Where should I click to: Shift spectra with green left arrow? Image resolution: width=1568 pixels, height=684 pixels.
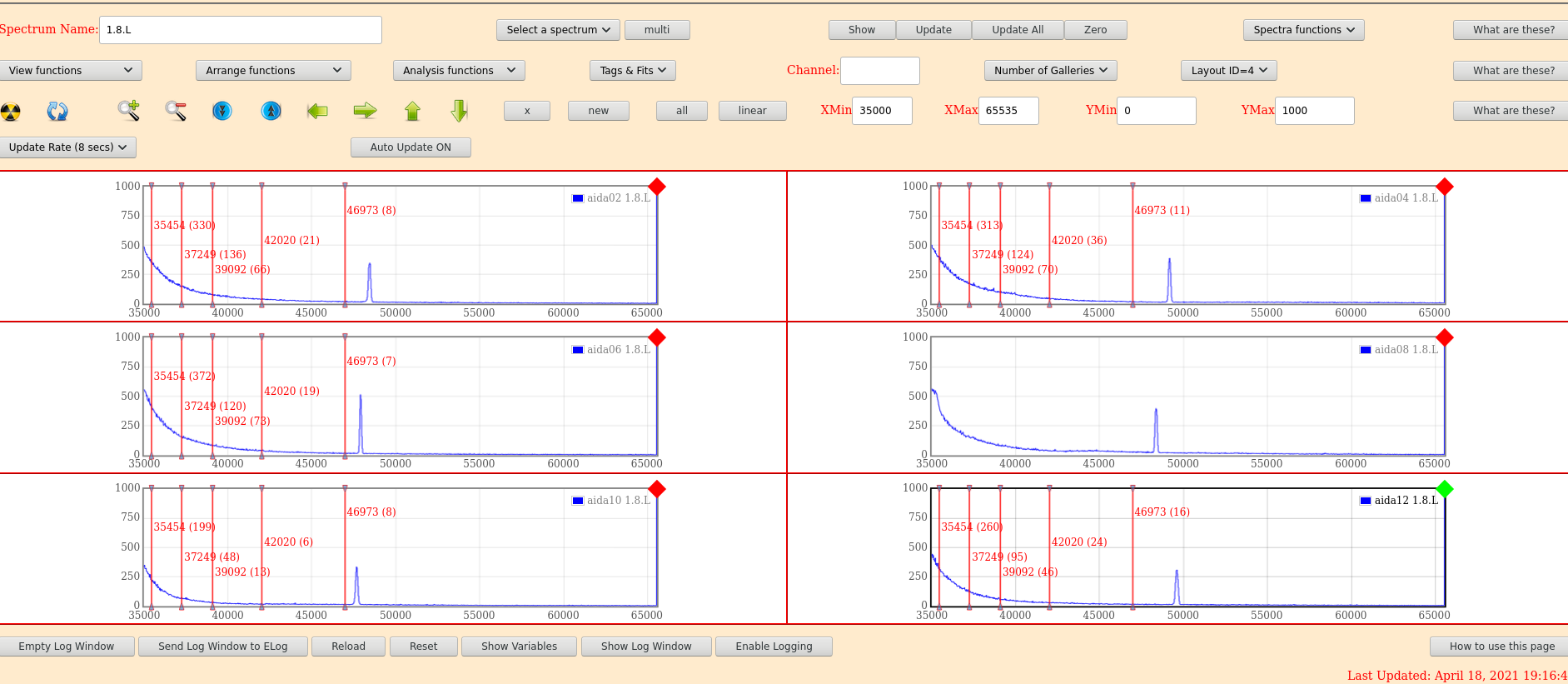point(317,111)
